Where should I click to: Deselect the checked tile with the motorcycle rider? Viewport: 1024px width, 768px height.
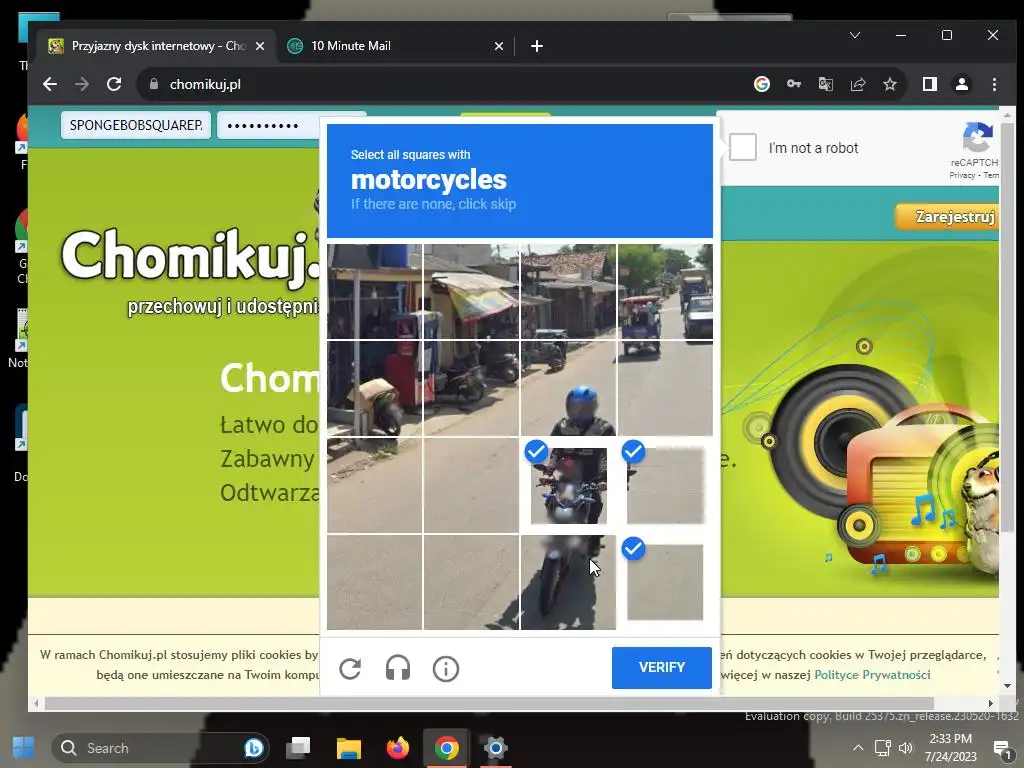click(x=568, y=485)
